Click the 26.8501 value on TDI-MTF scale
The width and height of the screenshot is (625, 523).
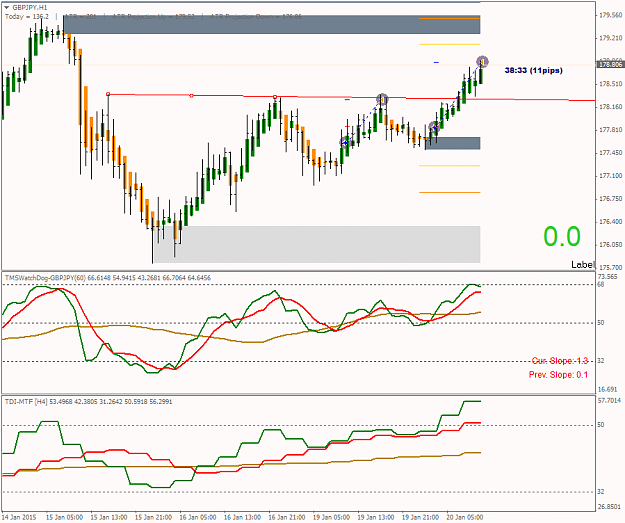(x=609, y=507)
